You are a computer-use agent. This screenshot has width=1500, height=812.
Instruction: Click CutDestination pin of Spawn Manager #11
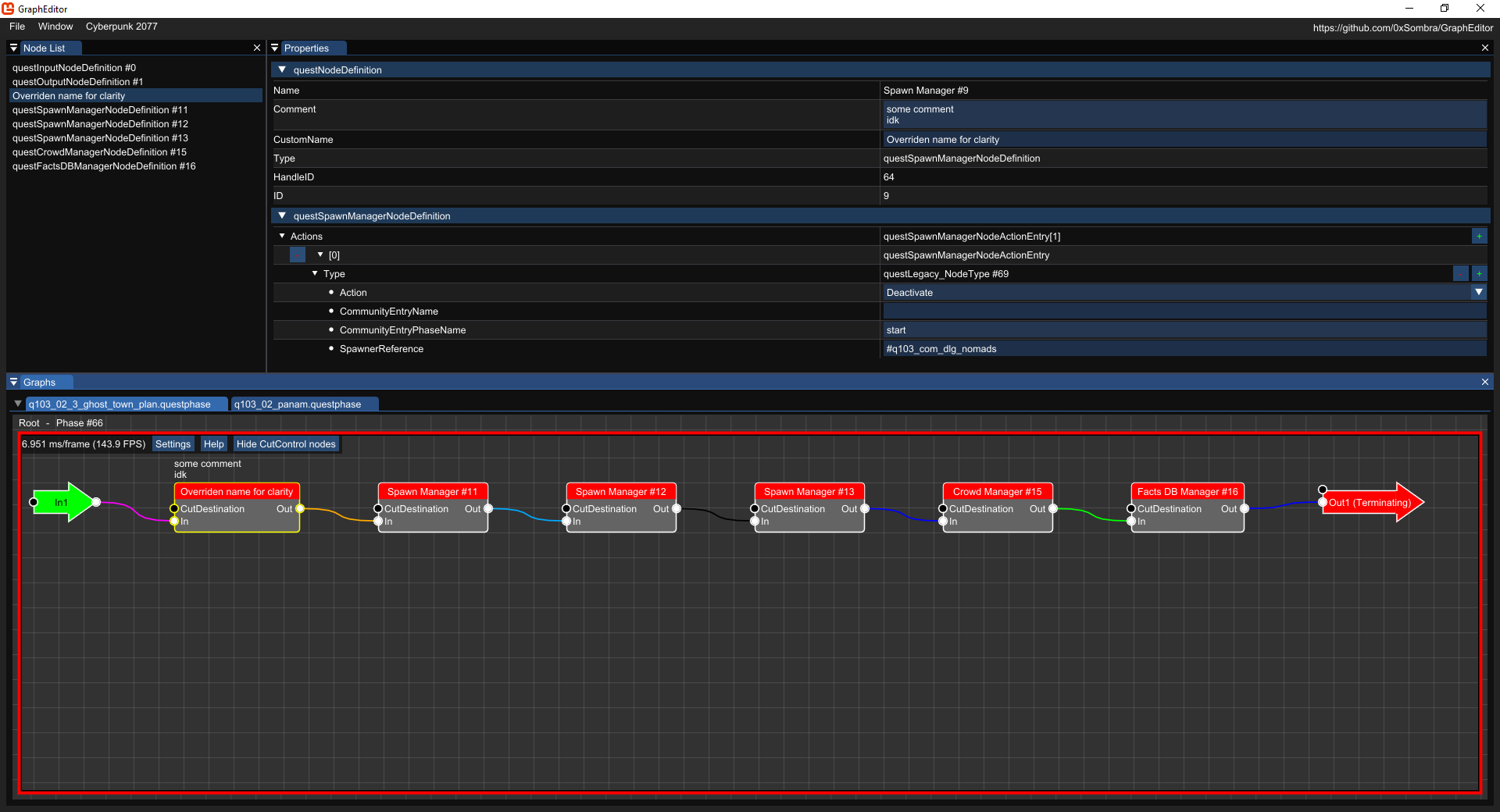378,508
